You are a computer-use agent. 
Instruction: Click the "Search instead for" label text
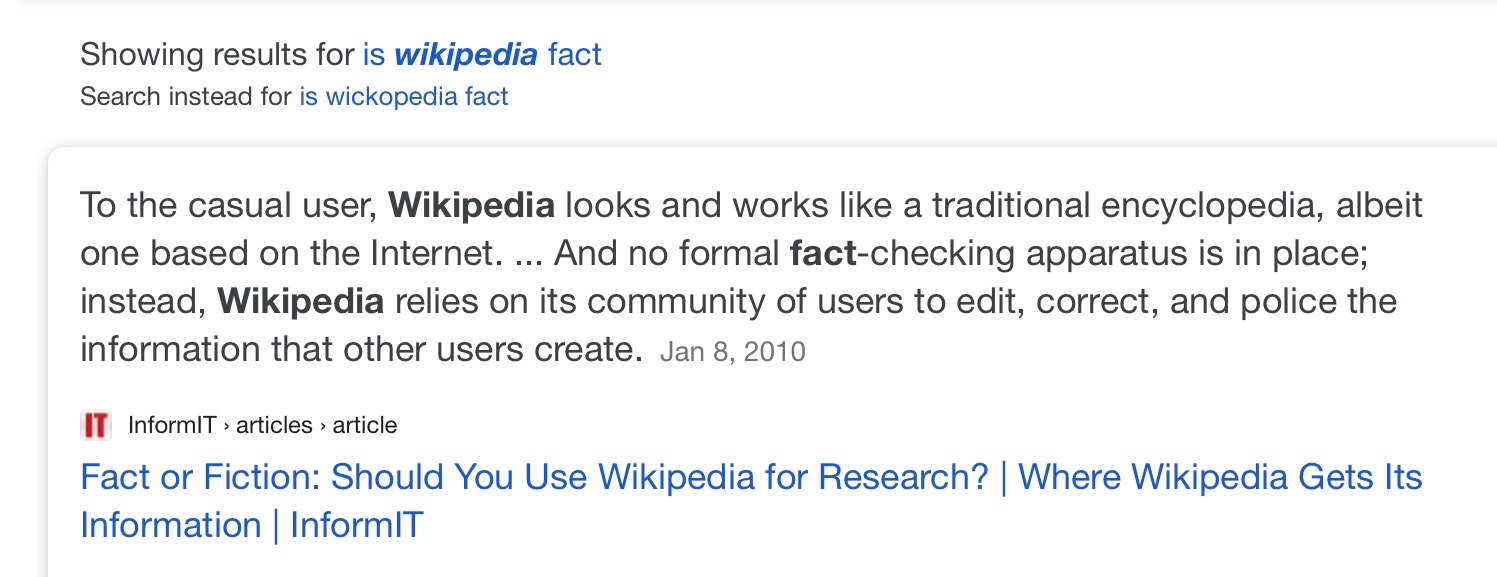[x=186, y=97]
